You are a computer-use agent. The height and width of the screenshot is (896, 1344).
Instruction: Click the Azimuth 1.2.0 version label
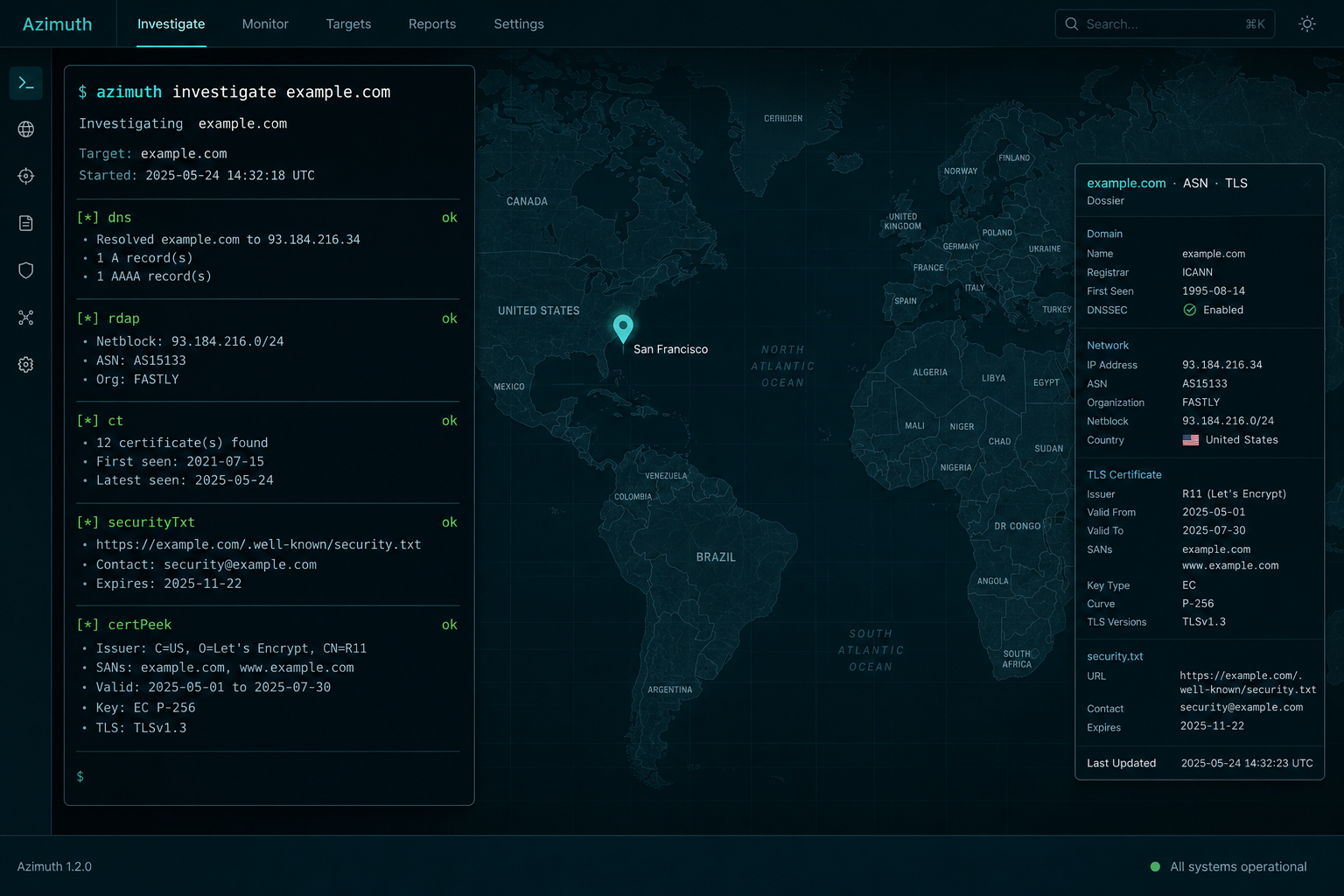coord(54,866)
